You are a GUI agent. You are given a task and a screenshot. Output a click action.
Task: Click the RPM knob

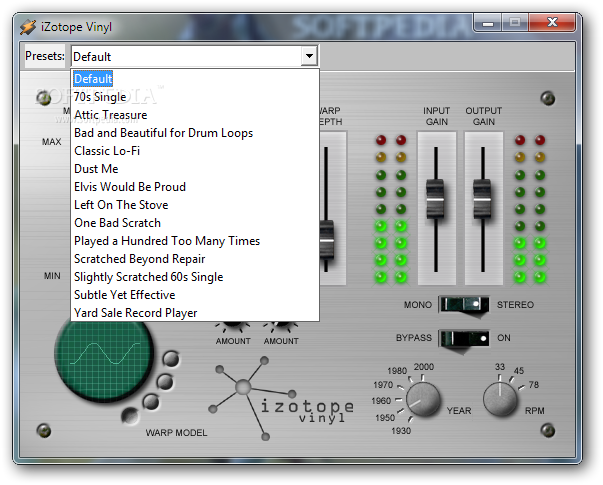pyautogui.click(x=500, y=400)
